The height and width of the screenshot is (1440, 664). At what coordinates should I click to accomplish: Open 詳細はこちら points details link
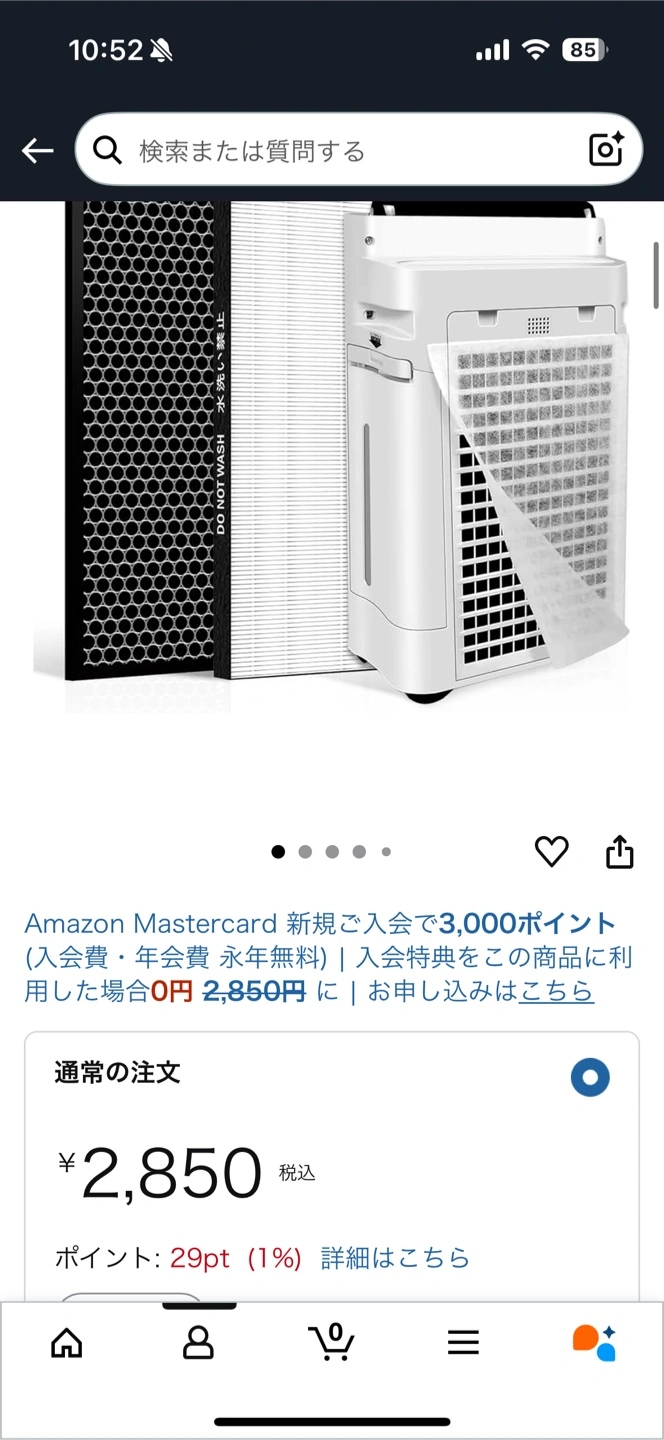click(x=395, y=1257)
